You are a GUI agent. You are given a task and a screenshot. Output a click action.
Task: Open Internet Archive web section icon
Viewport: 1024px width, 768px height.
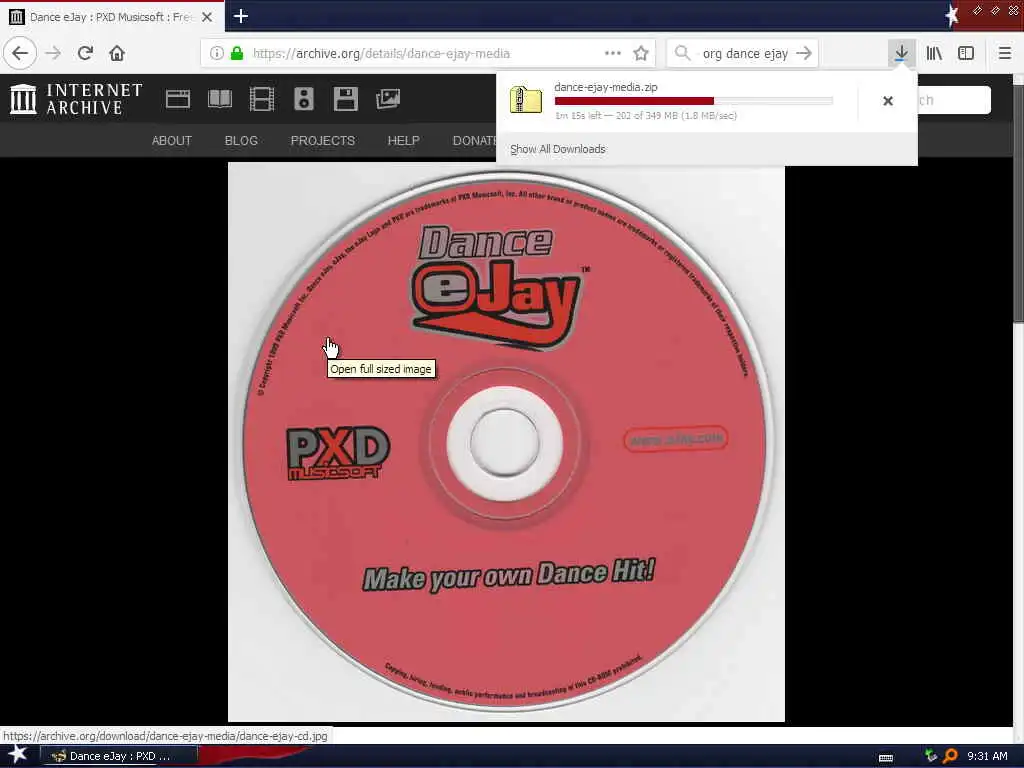coord(178,99)
